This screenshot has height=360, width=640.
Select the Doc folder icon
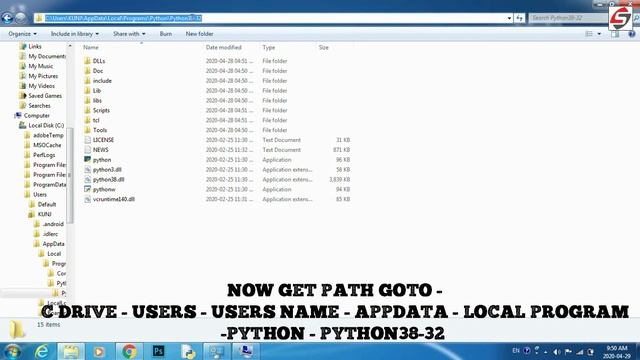87,71
